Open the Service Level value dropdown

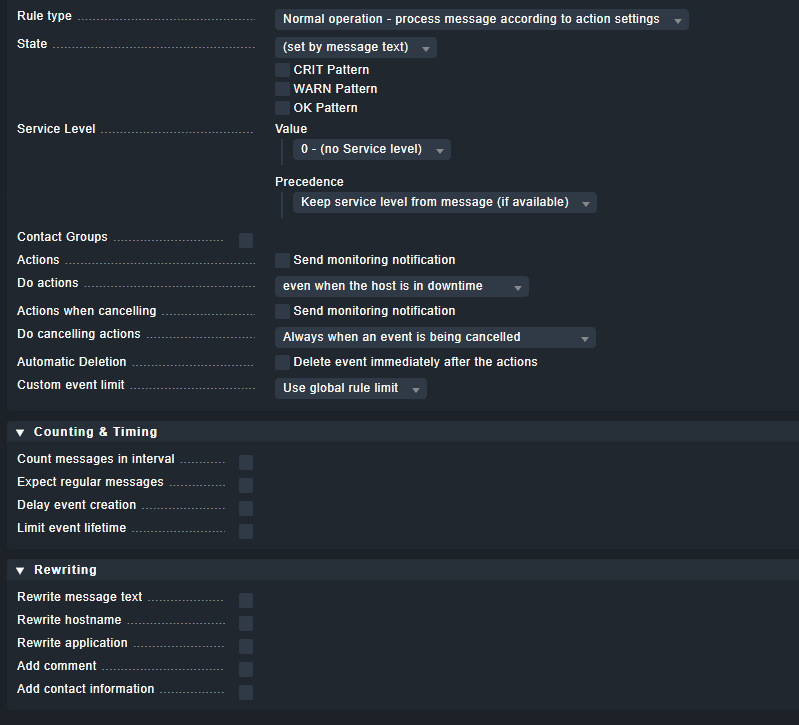[x=371, y=149]
